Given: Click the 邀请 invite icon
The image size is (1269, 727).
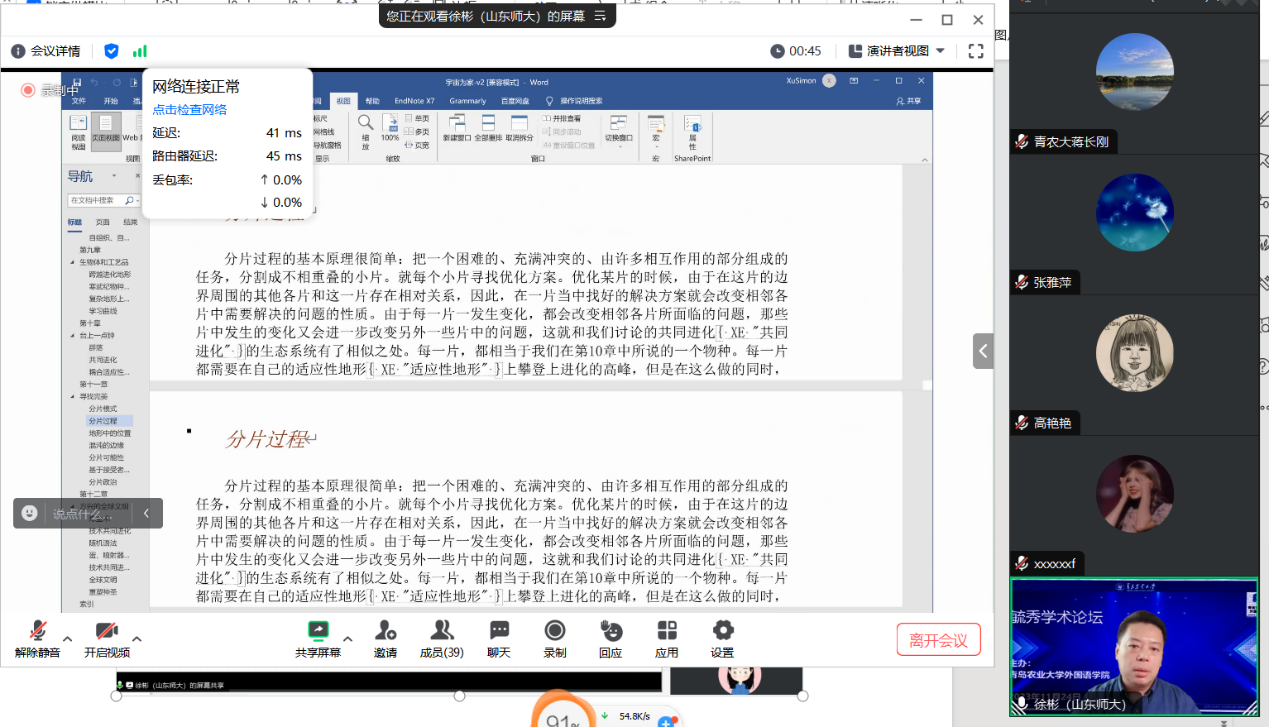Looking at the screenshot, I should click(x=385, y=638).
